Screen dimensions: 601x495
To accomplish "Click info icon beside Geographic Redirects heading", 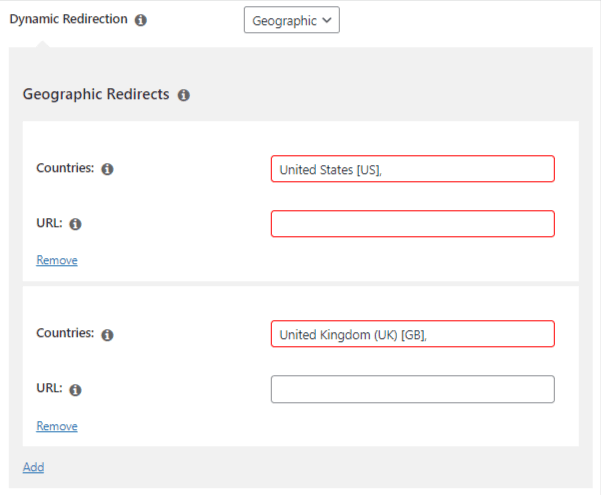I will 184,96.
